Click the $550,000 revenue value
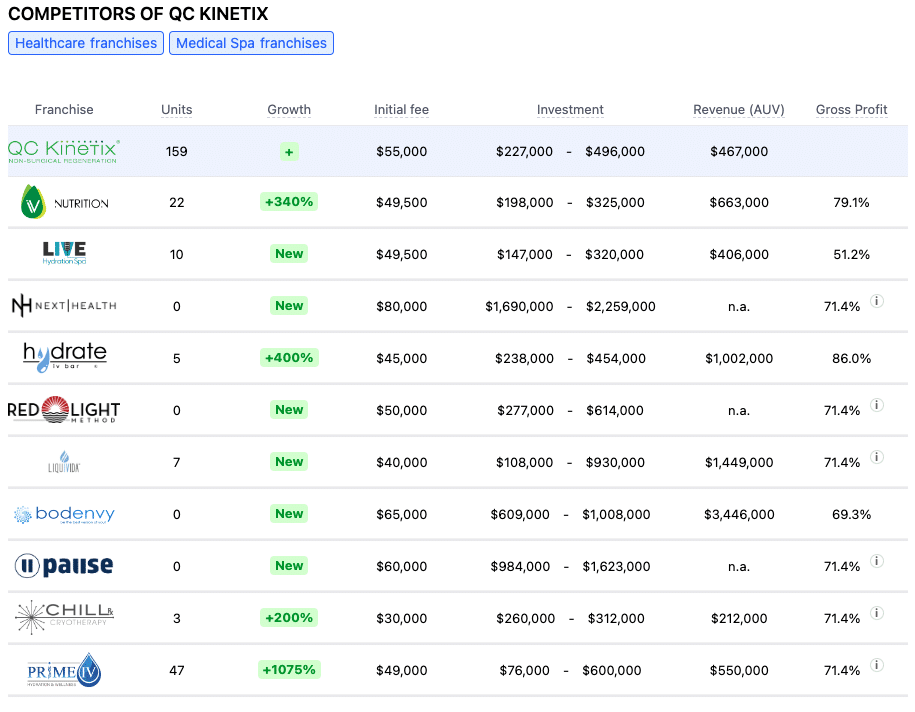The height and width of the screenshot is (712, 915). tap(739, 670)
